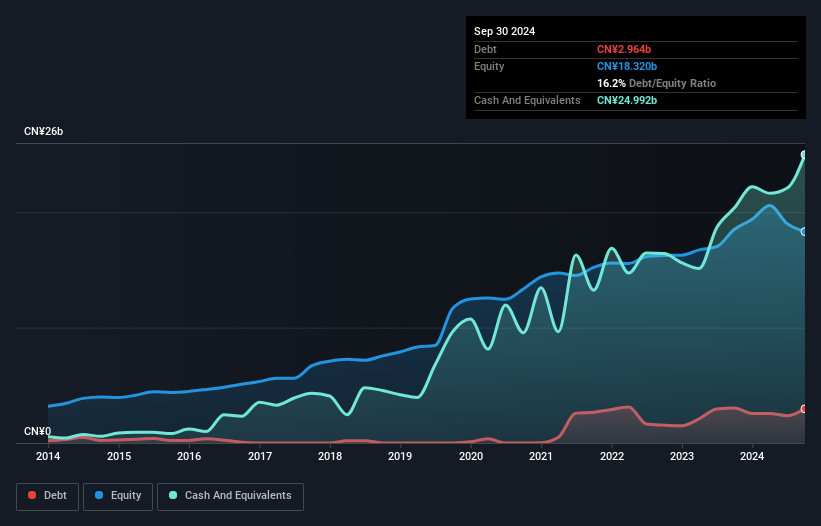Screen dimensions: 821x526
Task: Click the CN¥0 y-axis label
Action: tap(38, 431)
